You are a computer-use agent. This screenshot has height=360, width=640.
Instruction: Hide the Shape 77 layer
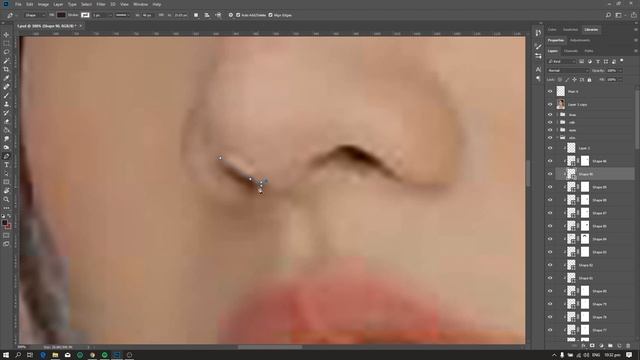[550, 330]
